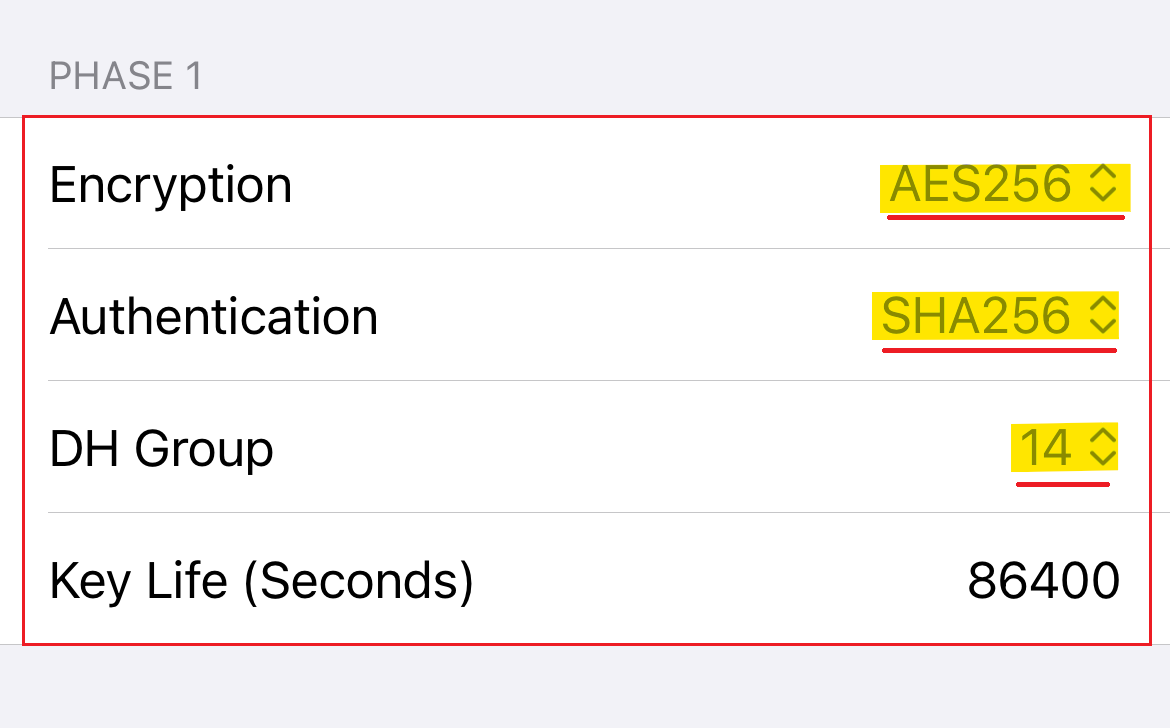Tap the Authentication up-down chevron icon

tap(1100, 316)
